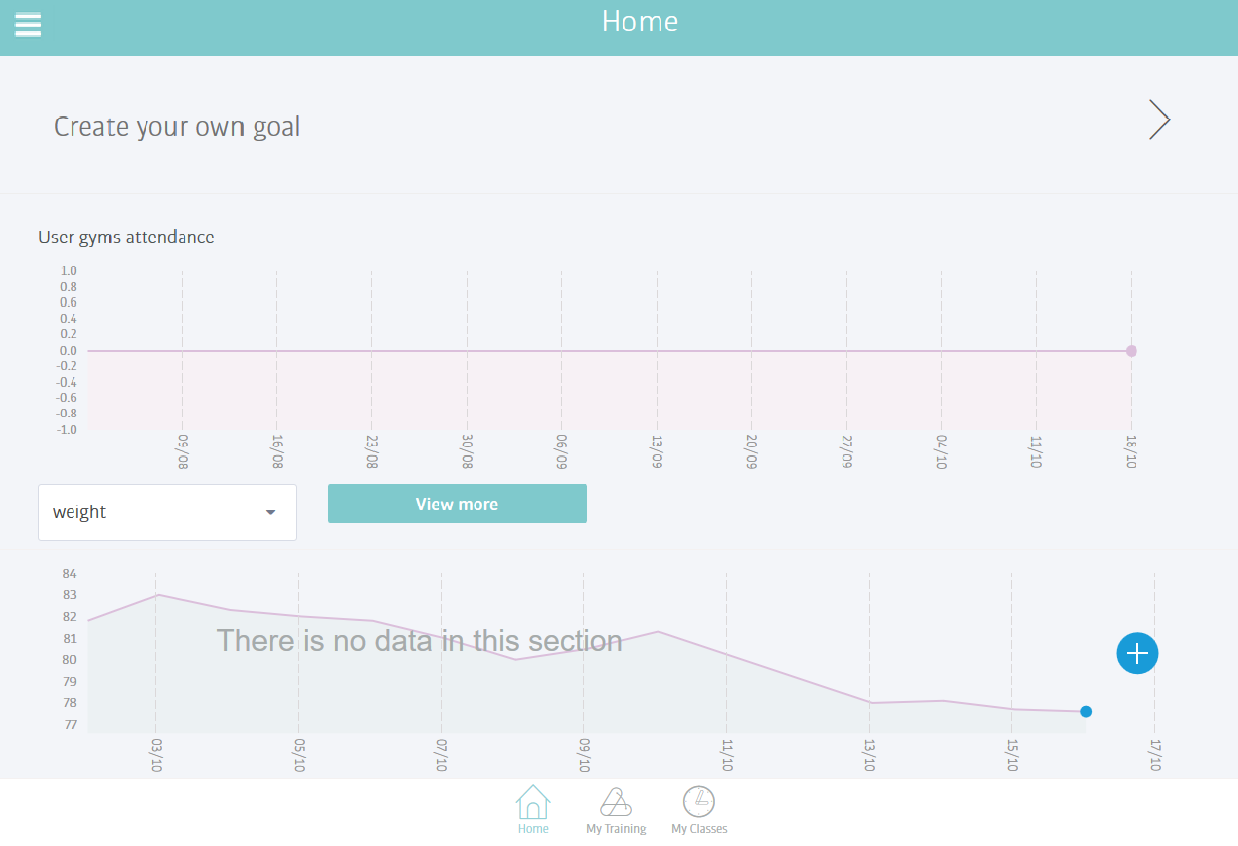Switch to My Training tab label
This screenshot has height=846, width=1238.
coord(616,829)
